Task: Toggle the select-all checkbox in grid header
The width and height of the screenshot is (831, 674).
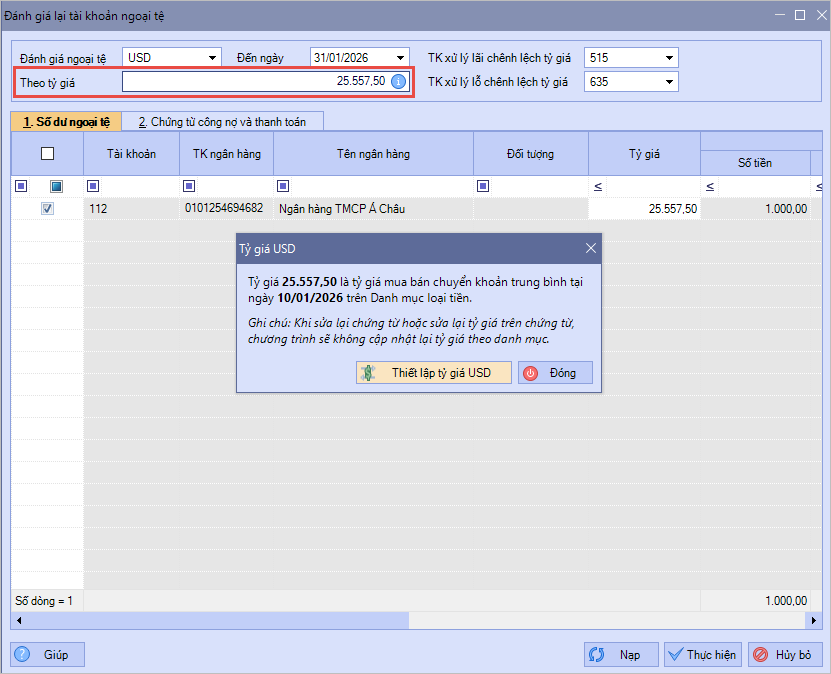Action: tap(47, 154)
